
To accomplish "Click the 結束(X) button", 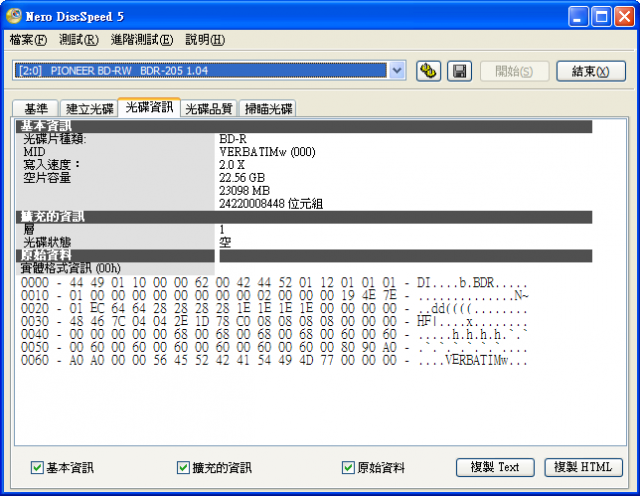I will pos(591,71).
